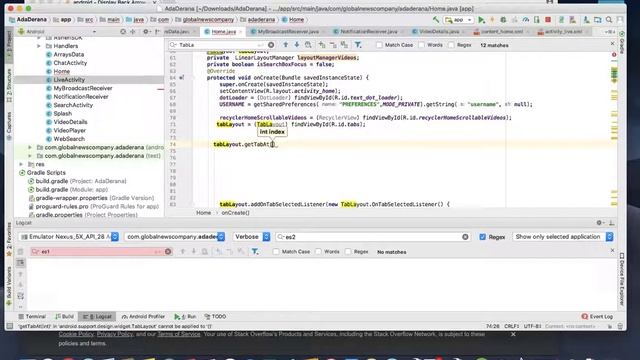This screenshot has height=360, width=640.
Task: Select VideoPlayer class in project tree
Action: click(69, 130)
